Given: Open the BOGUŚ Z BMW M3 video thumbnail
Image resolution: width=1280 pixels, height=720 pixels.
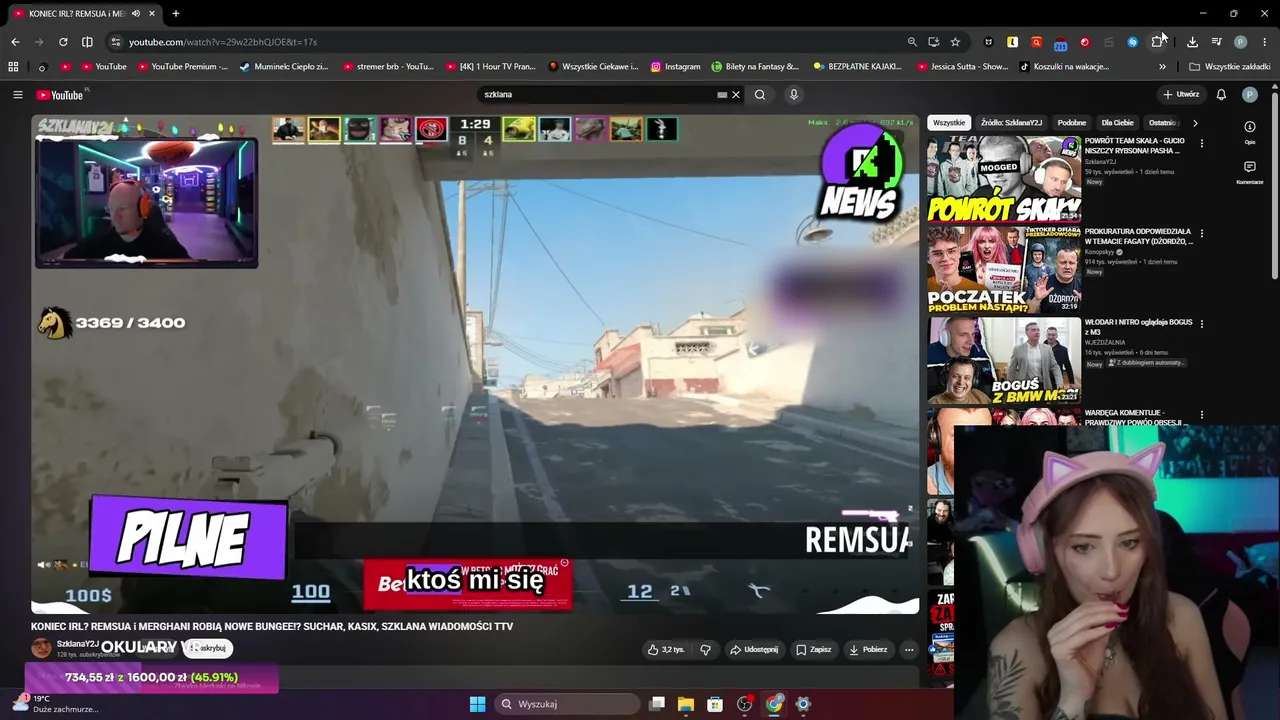Looking at the screenshot, I should 1004,359.
